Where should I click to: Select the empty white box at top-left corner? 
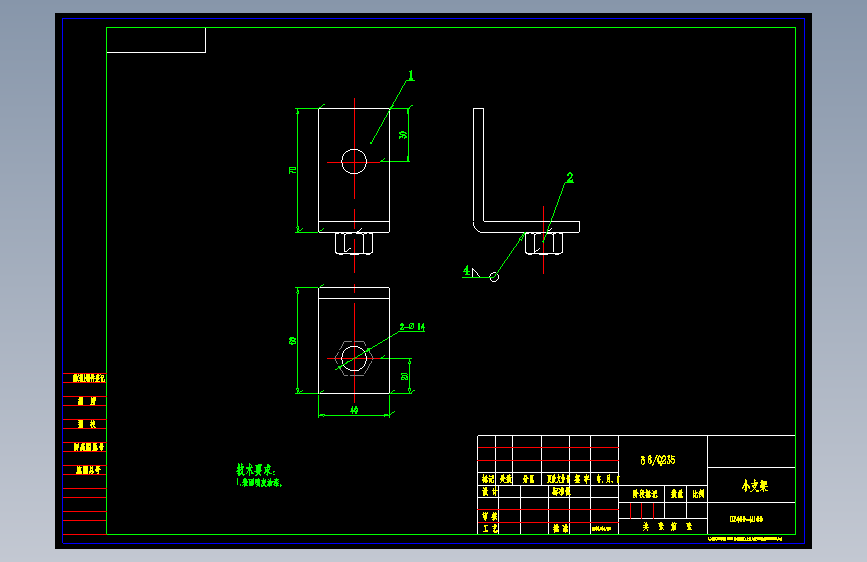click(x=156, y=40)
